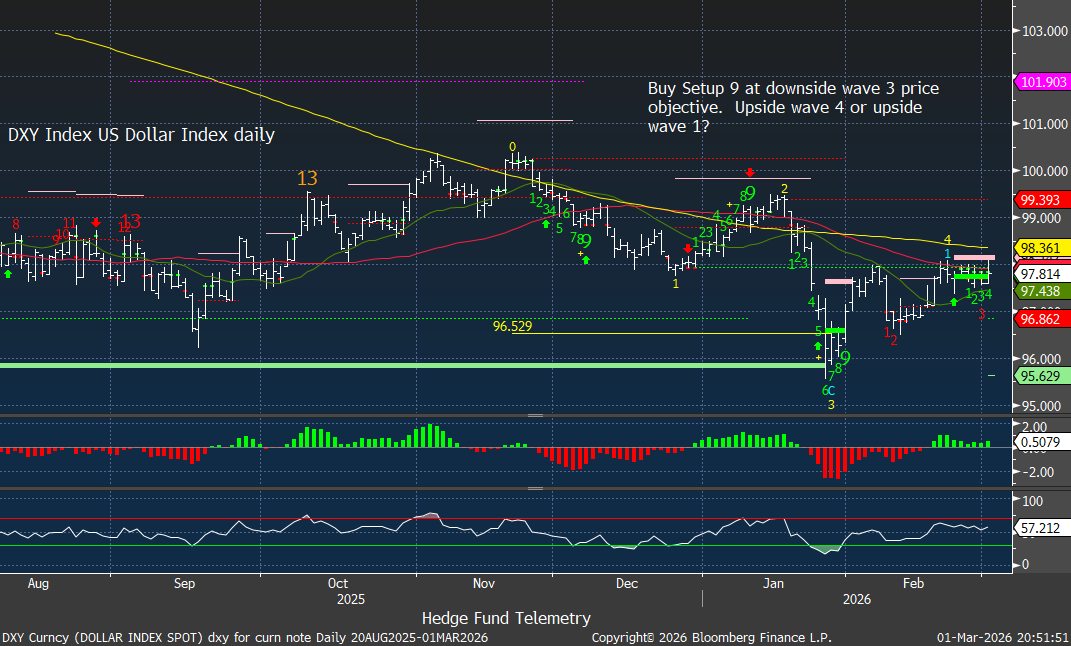
Task: Click the 57.212 oscillator value label
Action: 1039,524
